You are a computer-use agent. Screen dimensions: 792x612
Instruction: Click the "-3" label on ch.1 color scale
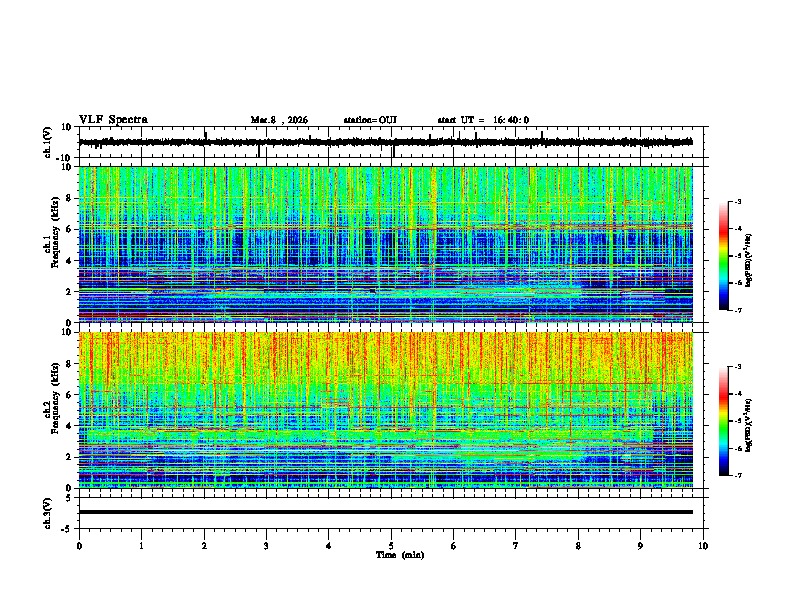pyautogui.click(x=737, y=201)
